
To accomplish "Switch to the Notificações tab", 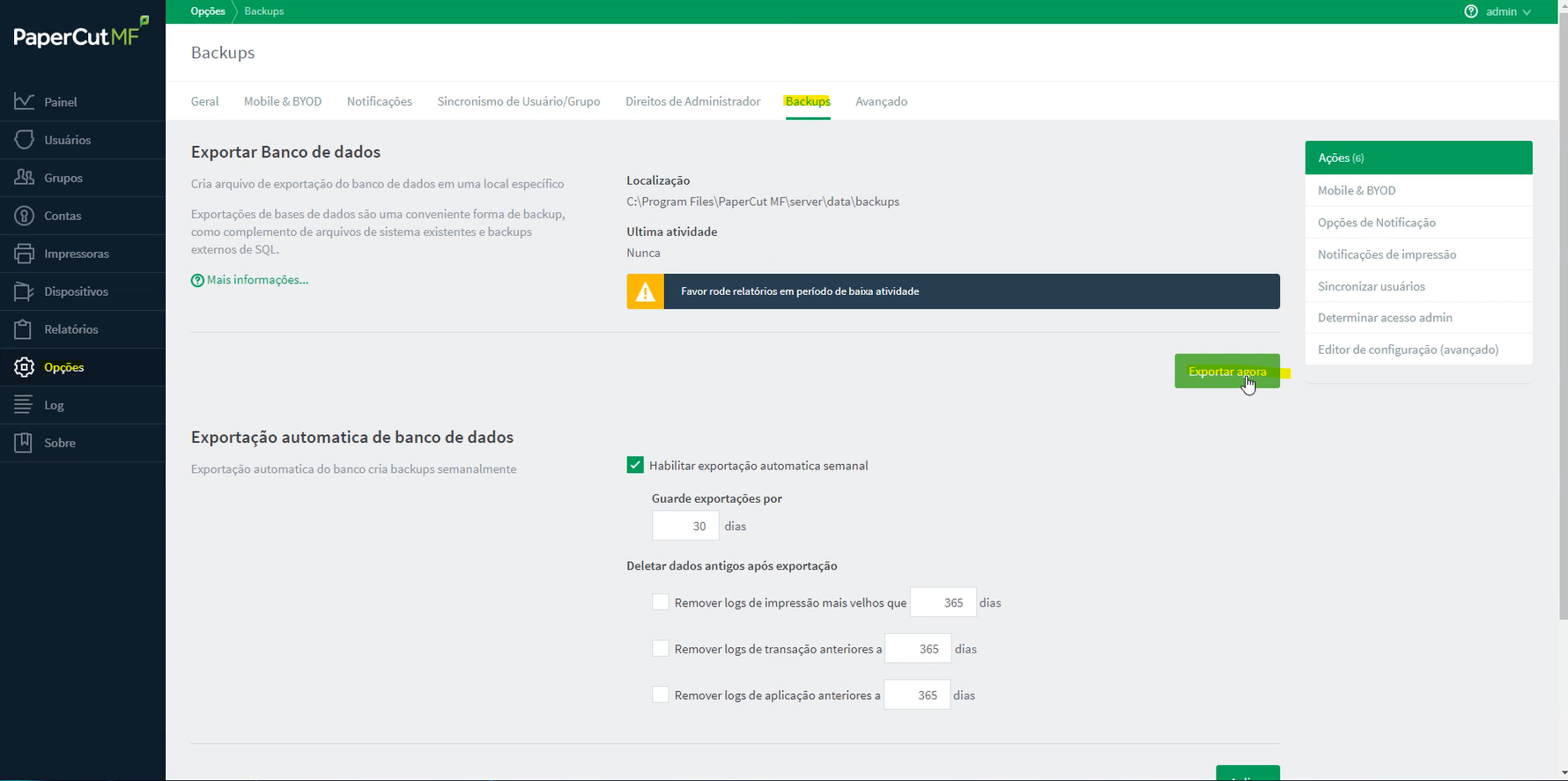I will coord(380,101).
